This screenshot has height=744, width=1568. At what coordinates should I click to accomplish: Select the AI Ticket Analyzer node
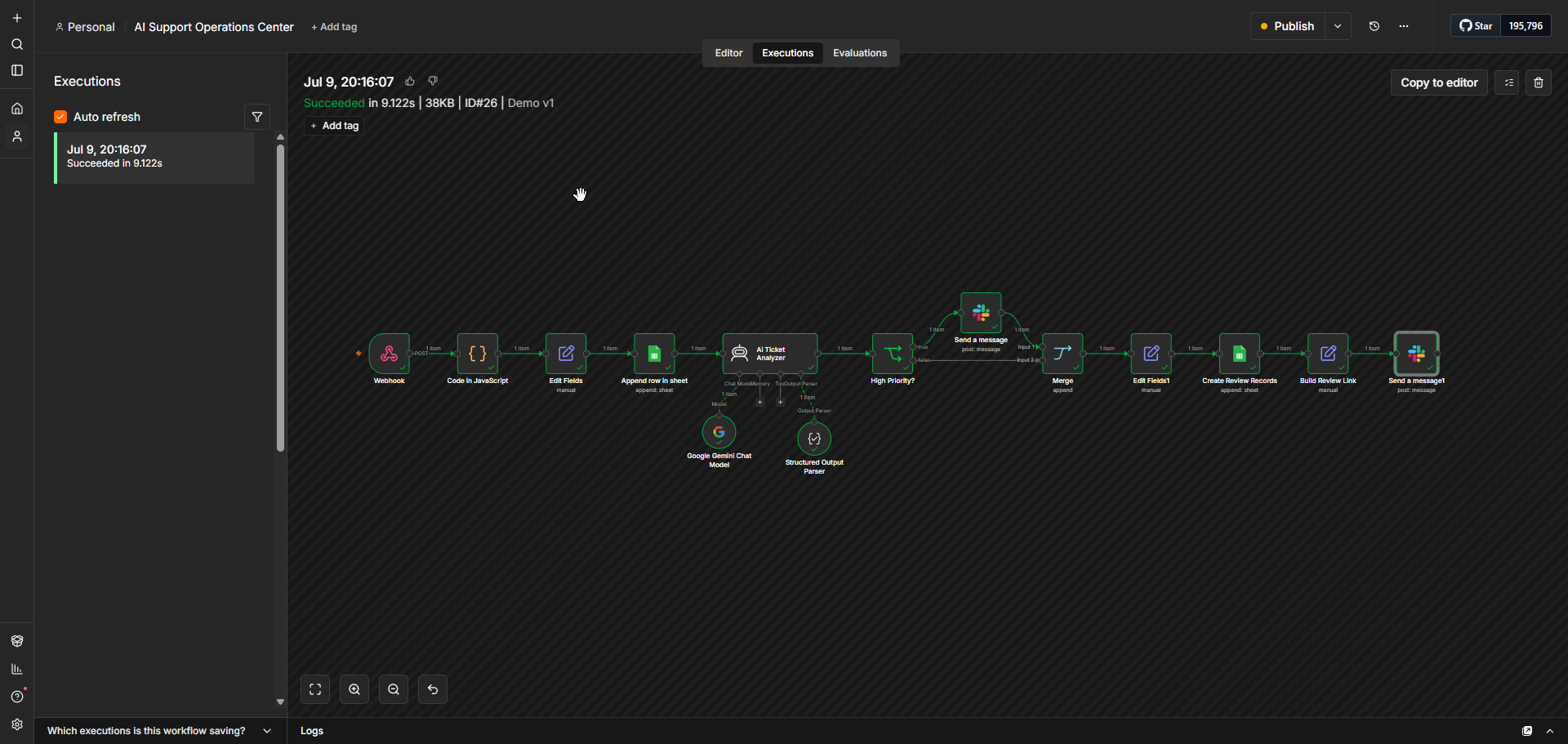pos(770,354)
